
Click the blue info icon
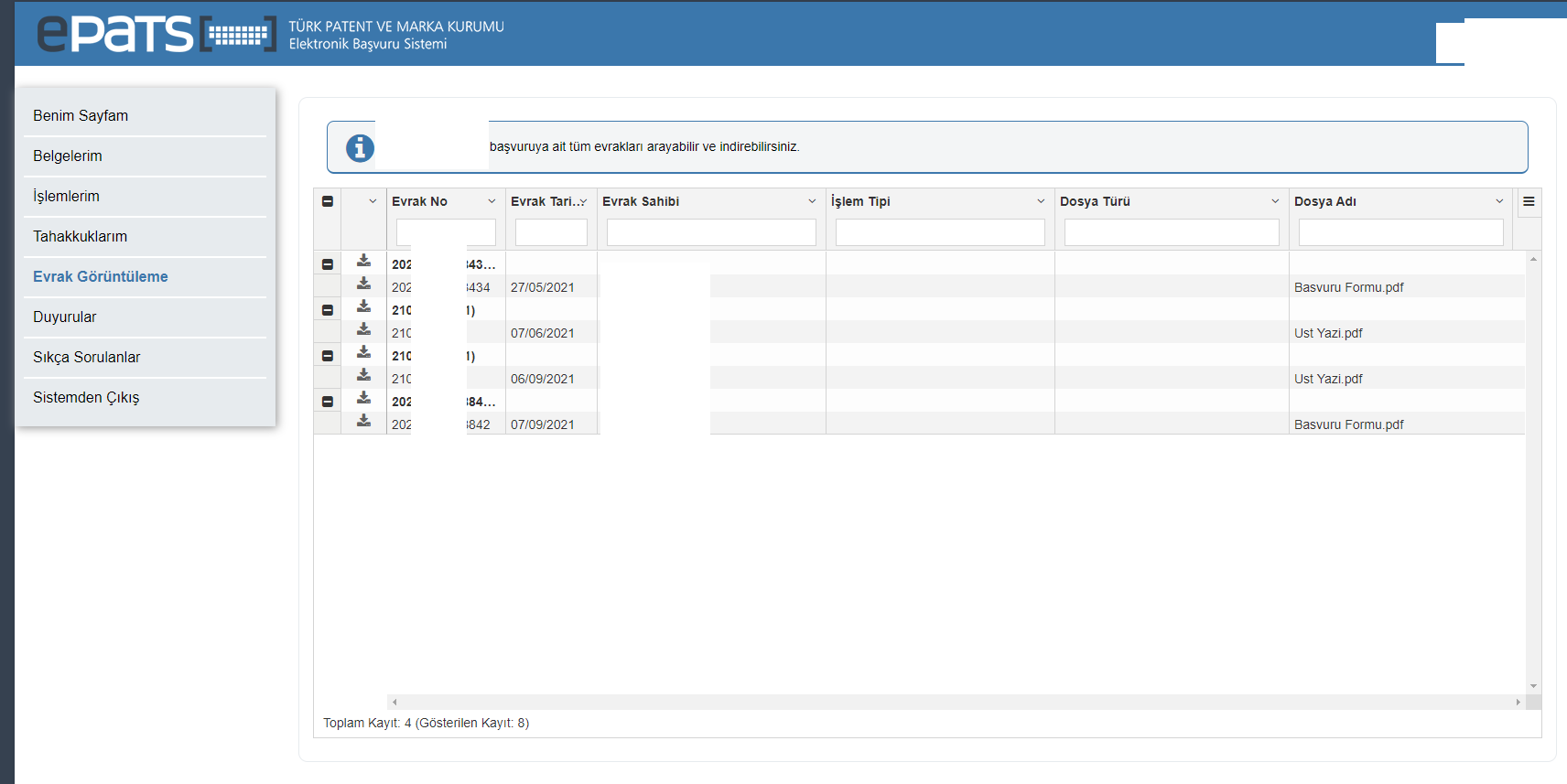click(360, 147)
